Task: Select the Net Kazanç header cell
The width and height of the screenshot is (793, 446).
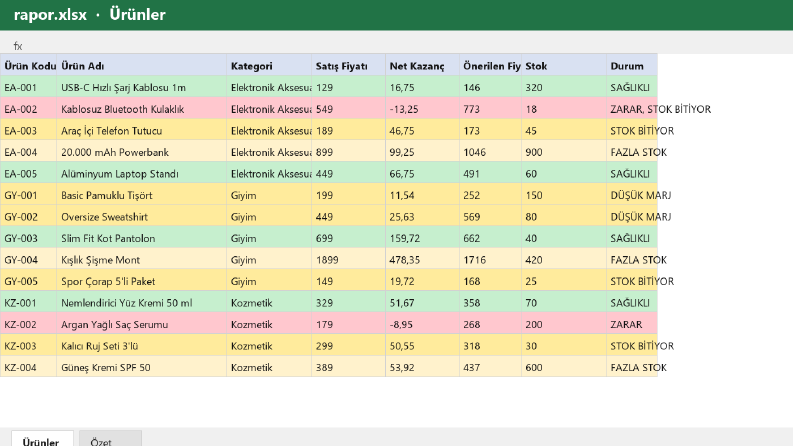Action: [x=422, y=65]
